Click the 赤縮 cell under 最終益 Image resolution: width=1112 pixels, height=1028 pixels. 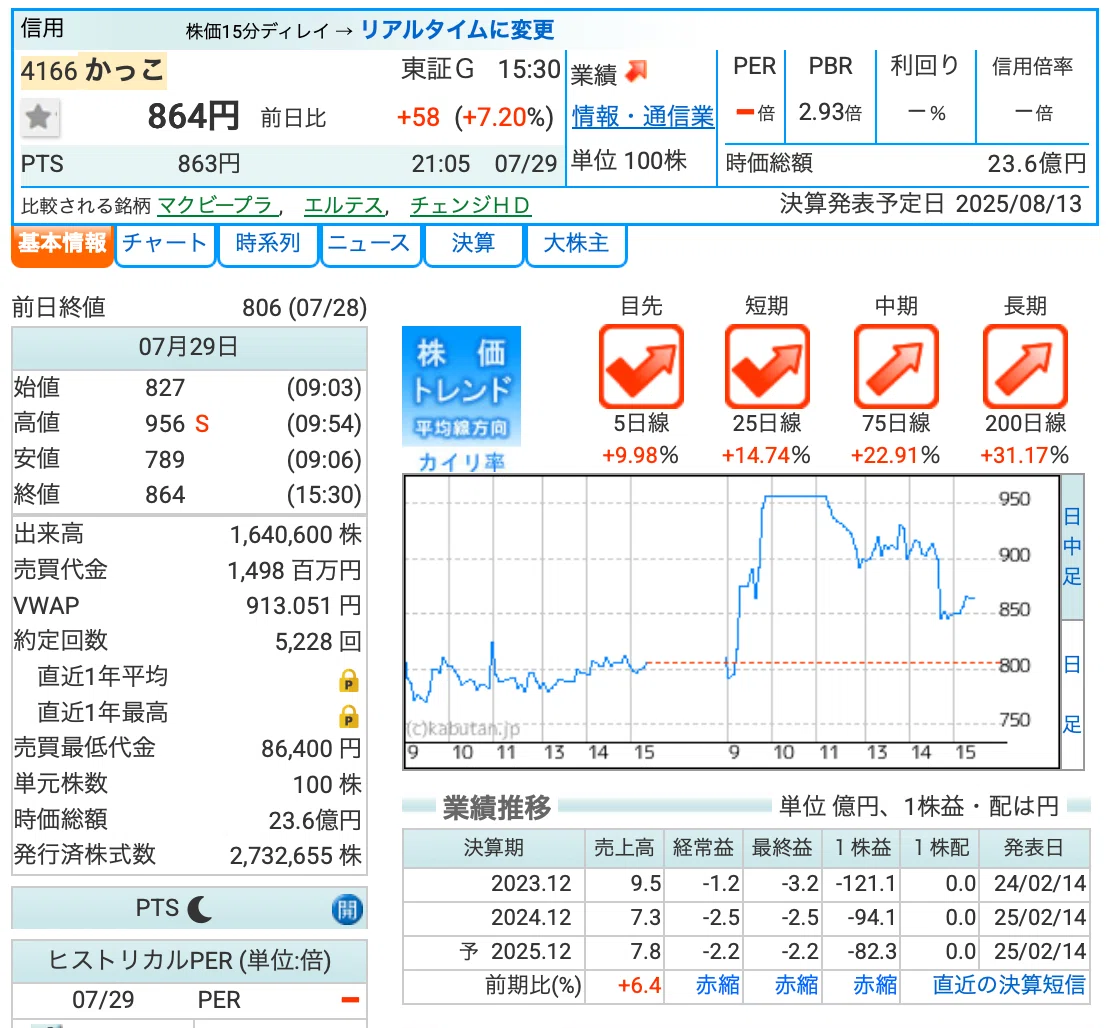tap(796, 985)
